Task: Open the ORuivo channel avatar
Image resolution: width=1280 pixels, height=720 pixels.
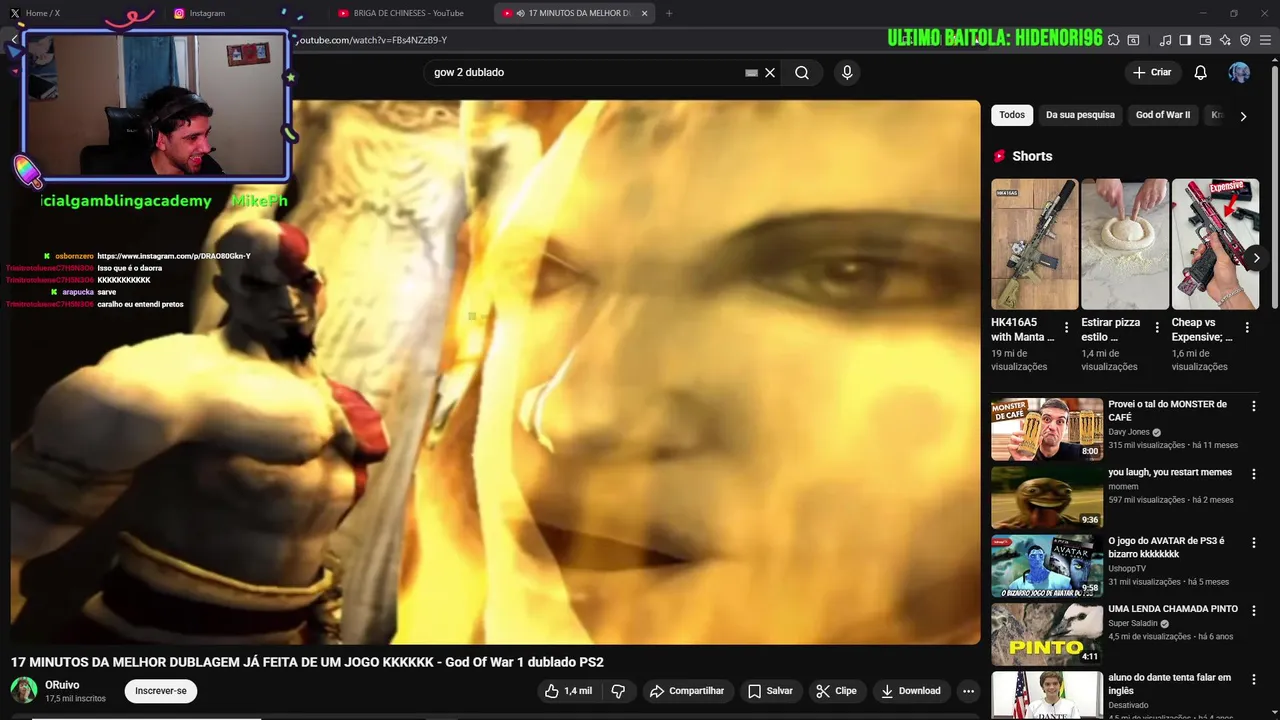Action: click(24, 691)
